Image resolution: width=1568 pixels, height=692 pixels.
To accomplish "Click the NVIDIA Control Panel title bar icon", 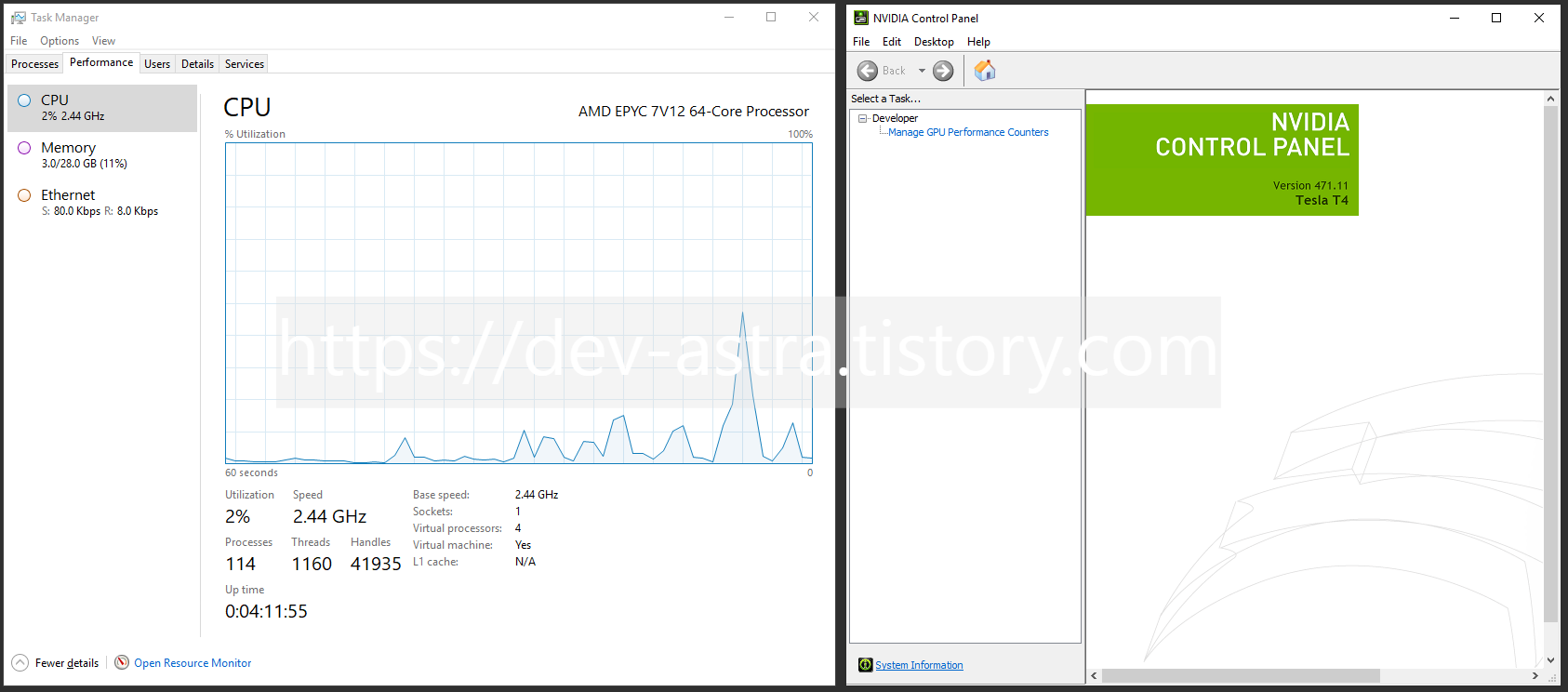I will (861, 18).
